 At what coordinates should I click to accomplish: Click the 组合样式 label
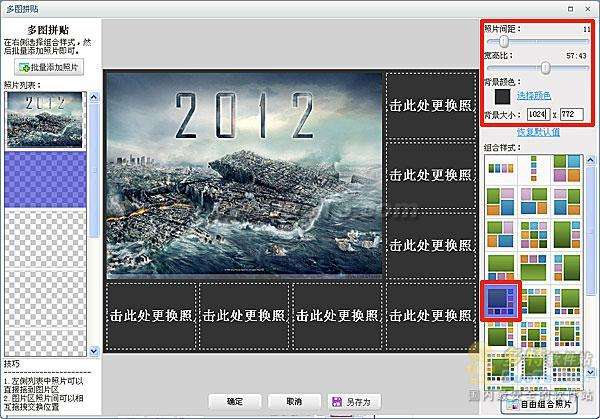coord(502,147)
